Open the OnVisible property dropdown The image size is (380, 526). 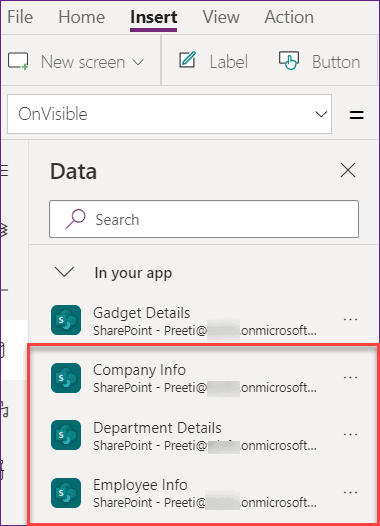point(169,114)
